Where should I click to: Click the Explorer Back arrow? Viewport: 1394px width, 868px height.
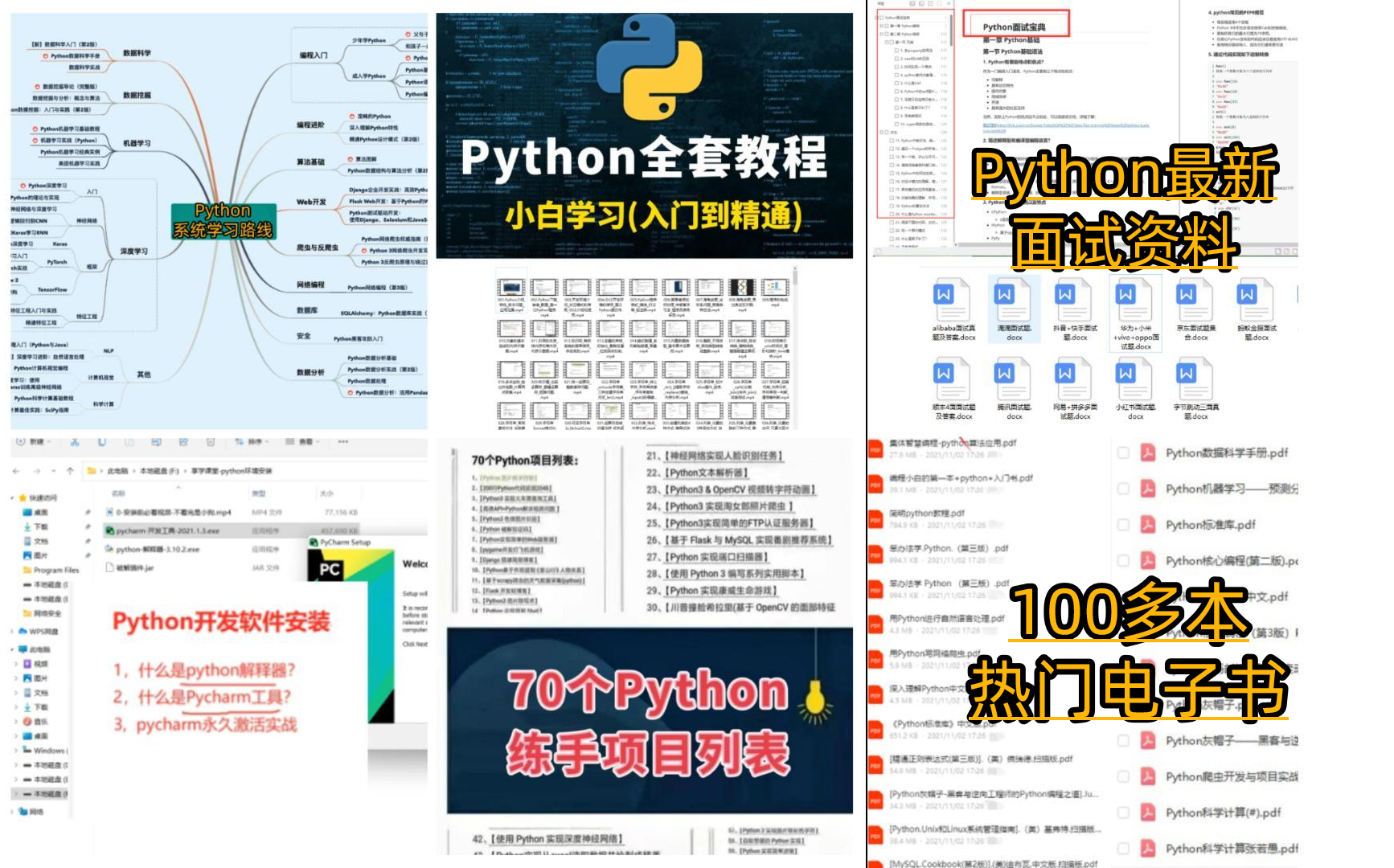pyautogui.click(x=17, y=471)
